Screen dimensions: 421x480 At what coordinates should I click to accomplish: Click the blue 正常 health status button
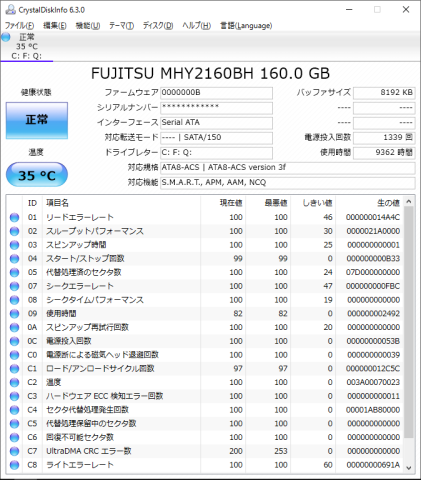(x=37, y=120)
